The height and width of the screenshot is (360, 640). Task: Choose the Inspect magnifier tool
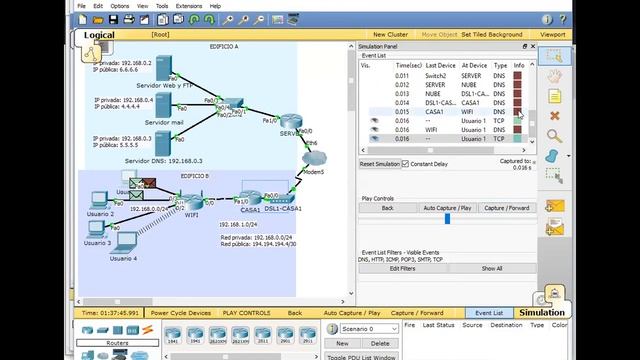coord(554,136)
